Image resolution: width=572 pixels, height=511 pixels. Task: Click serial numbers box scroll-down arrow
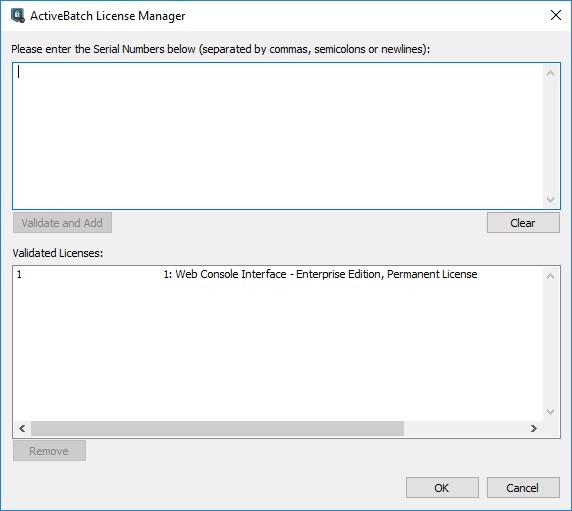click(550, 200)
